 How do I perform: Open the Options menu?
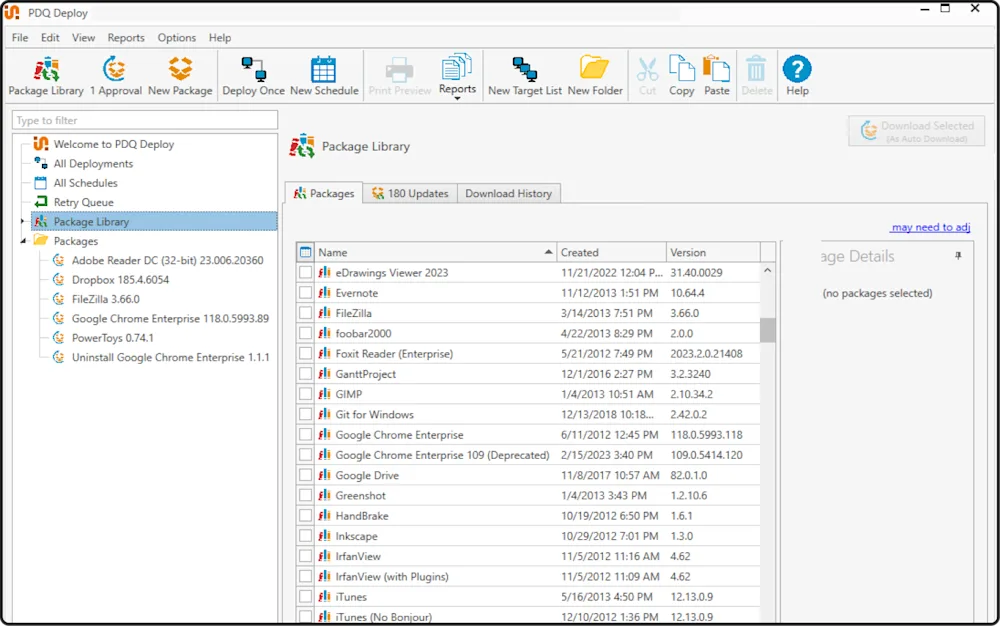[177, 38]
